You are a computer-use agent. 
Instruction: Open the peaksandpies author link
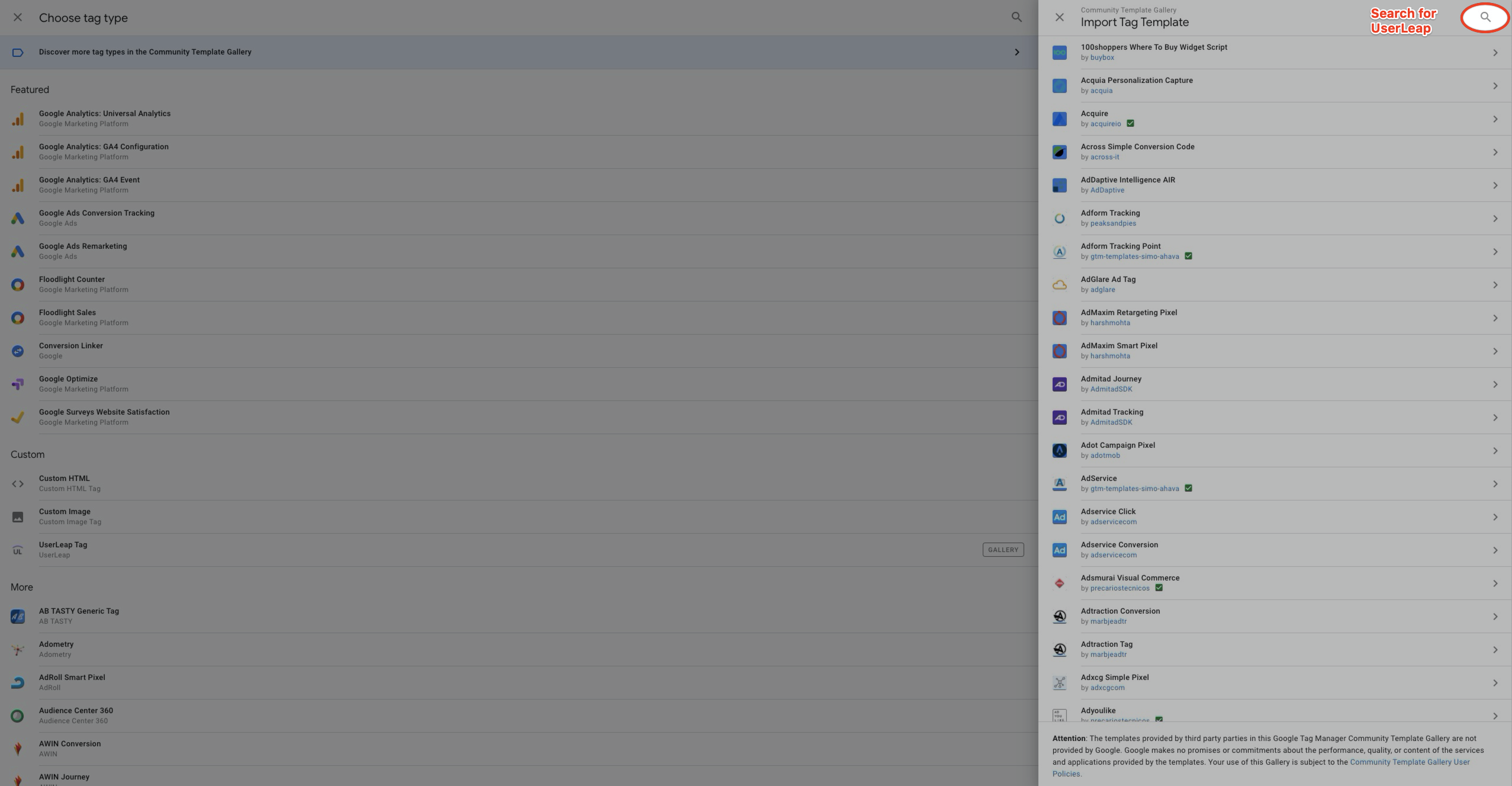[x=1113, y=223]
